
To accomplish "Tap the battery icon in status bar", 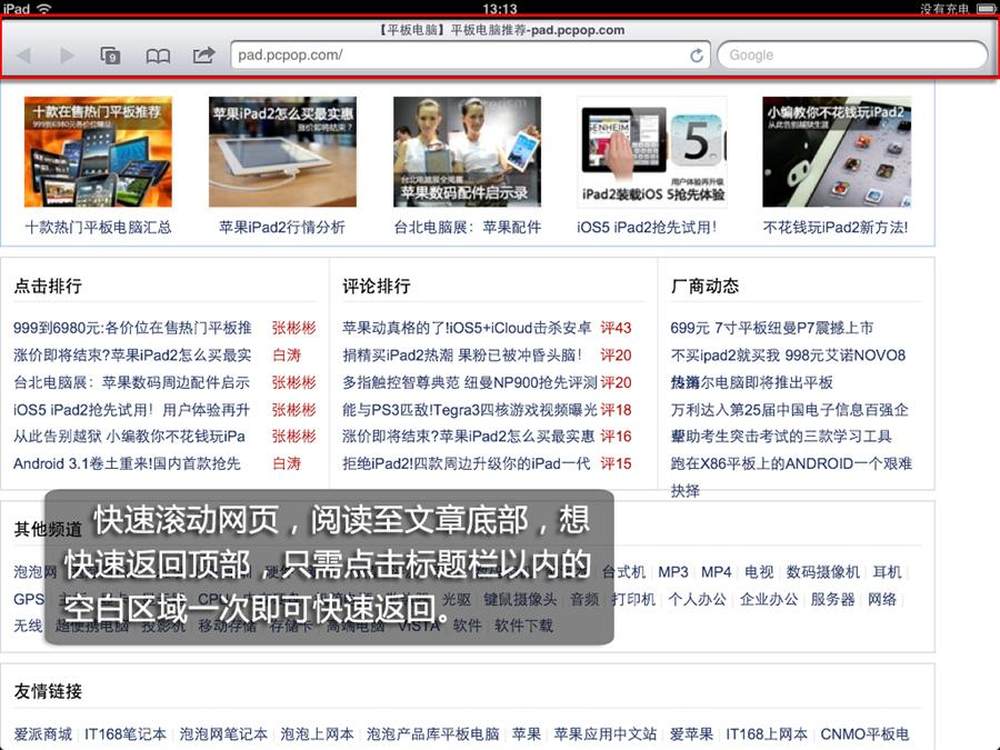I will (986, 8).
